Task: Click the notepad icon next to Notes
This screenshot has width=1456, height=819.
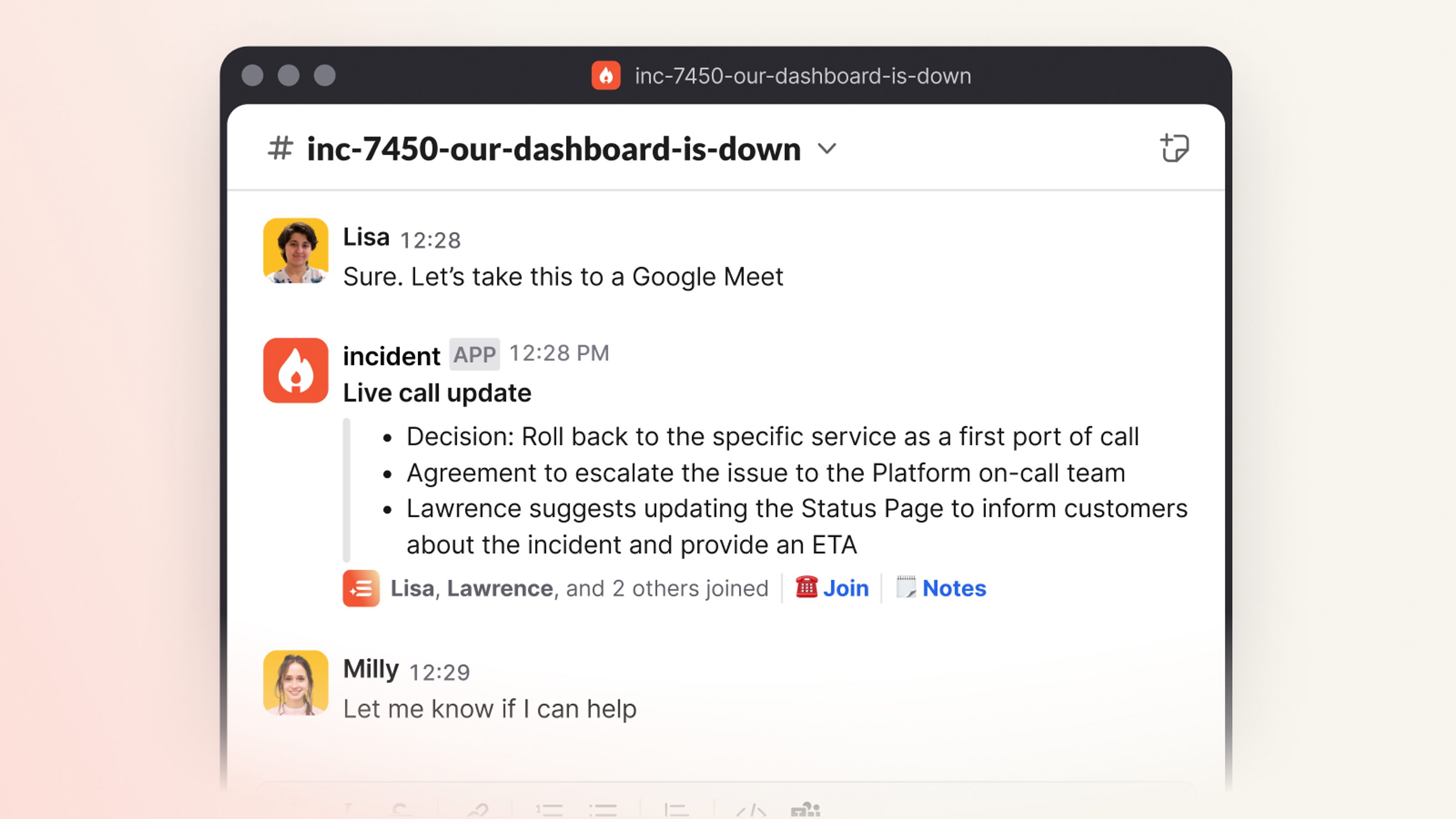Action: coord(905,587)
